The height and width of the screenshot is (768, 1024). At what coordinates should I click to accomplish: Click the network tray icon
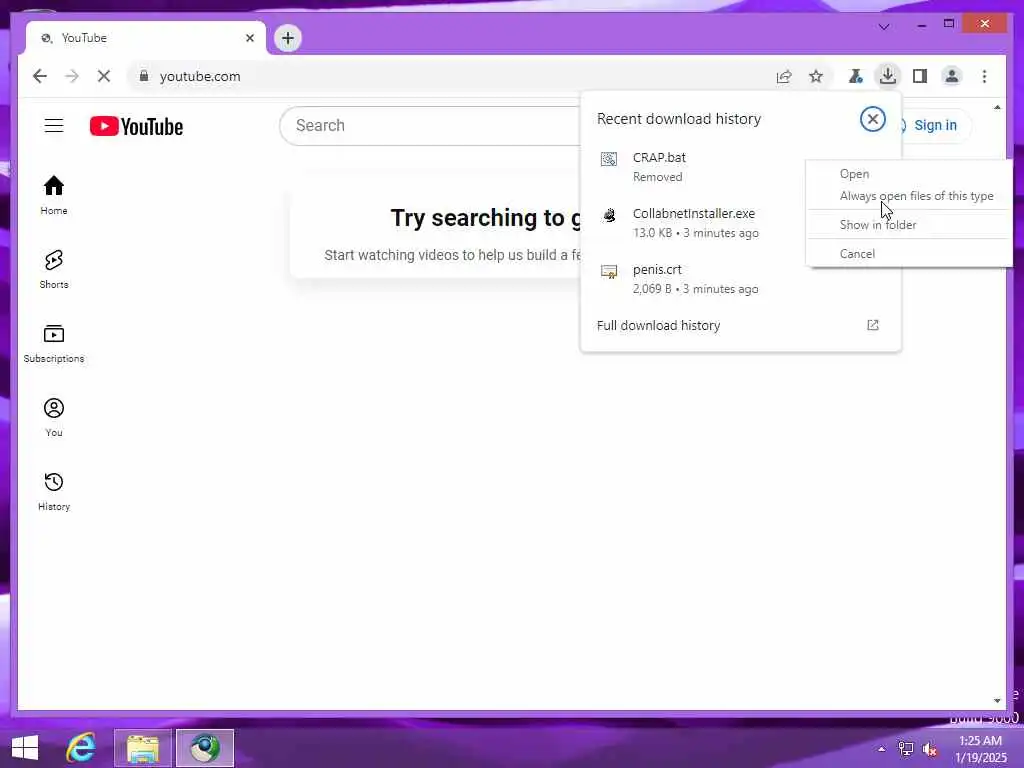click(906, 748)
